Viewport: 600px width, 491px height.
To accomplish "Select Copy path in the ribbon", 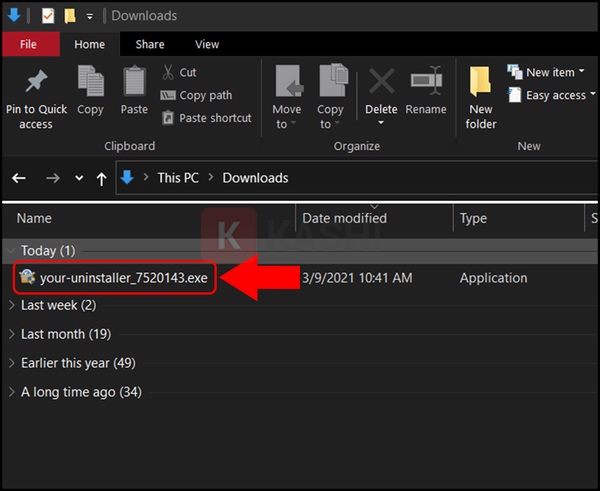I will tap(196, 95).
